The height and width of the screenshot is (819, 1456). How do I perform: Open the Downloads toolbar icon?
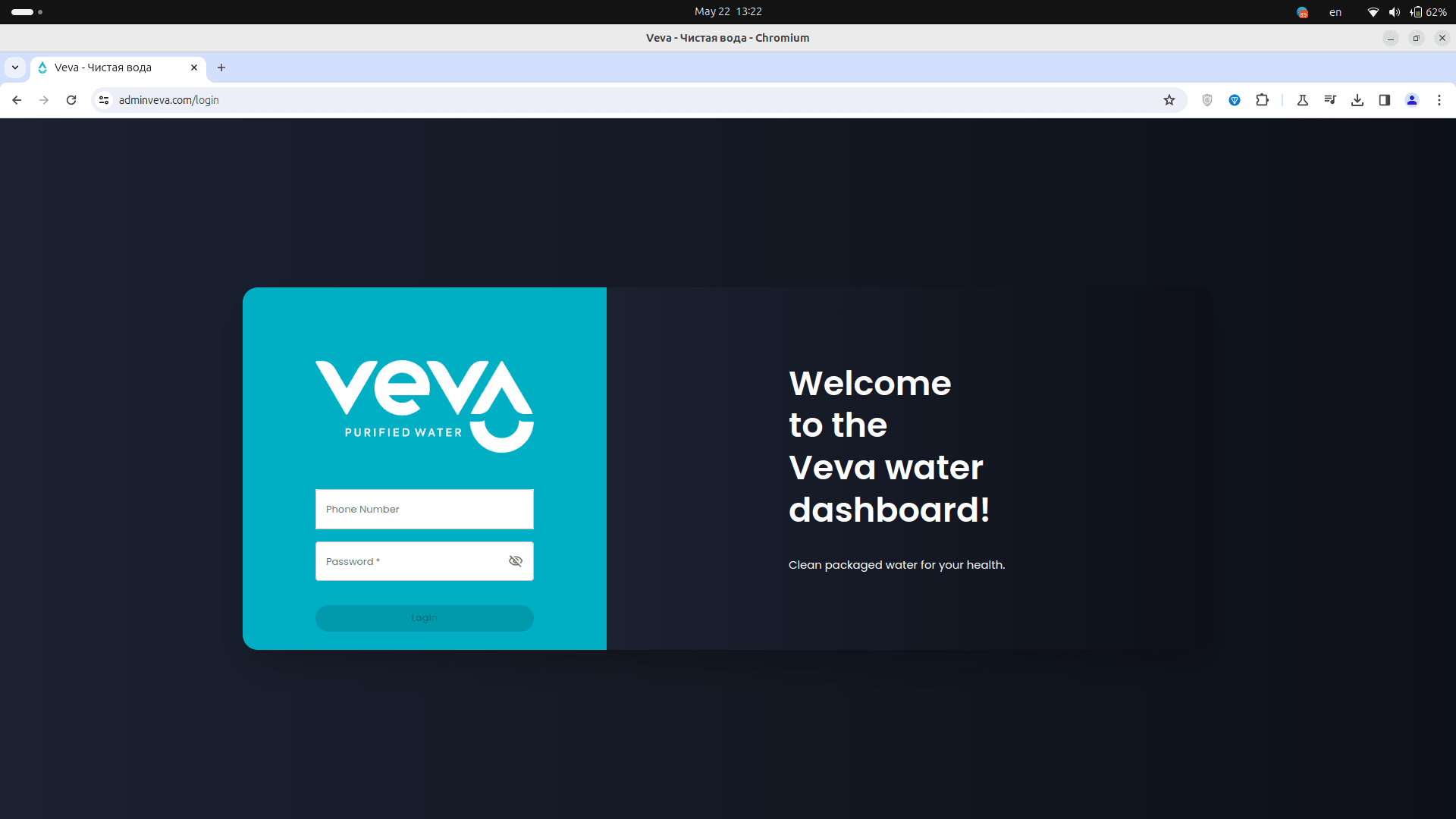click(x=1357, y=100)
